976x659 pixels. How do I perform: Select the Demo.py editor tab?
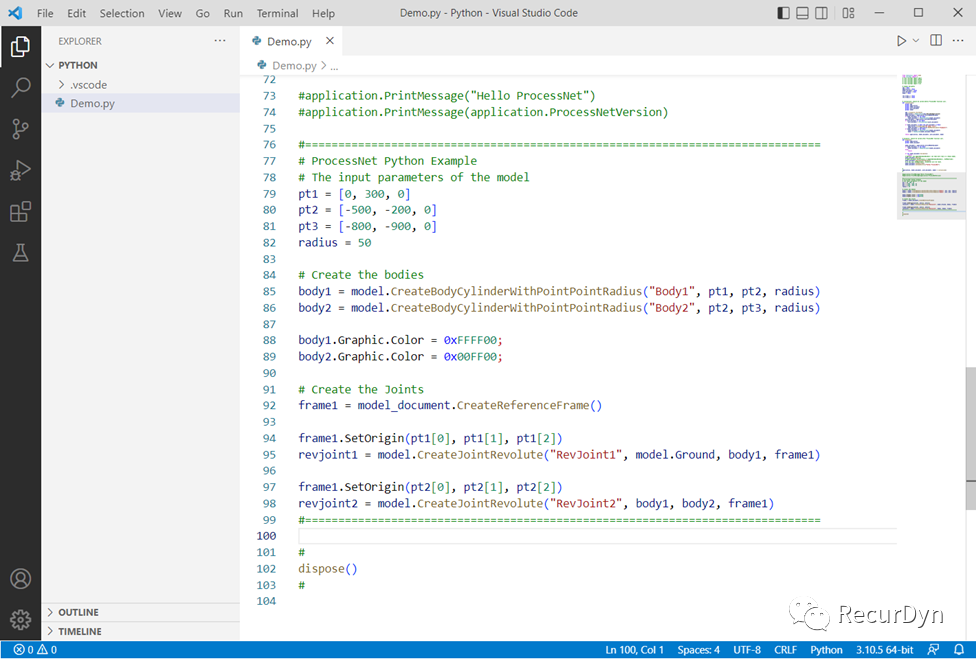point(288,41)
